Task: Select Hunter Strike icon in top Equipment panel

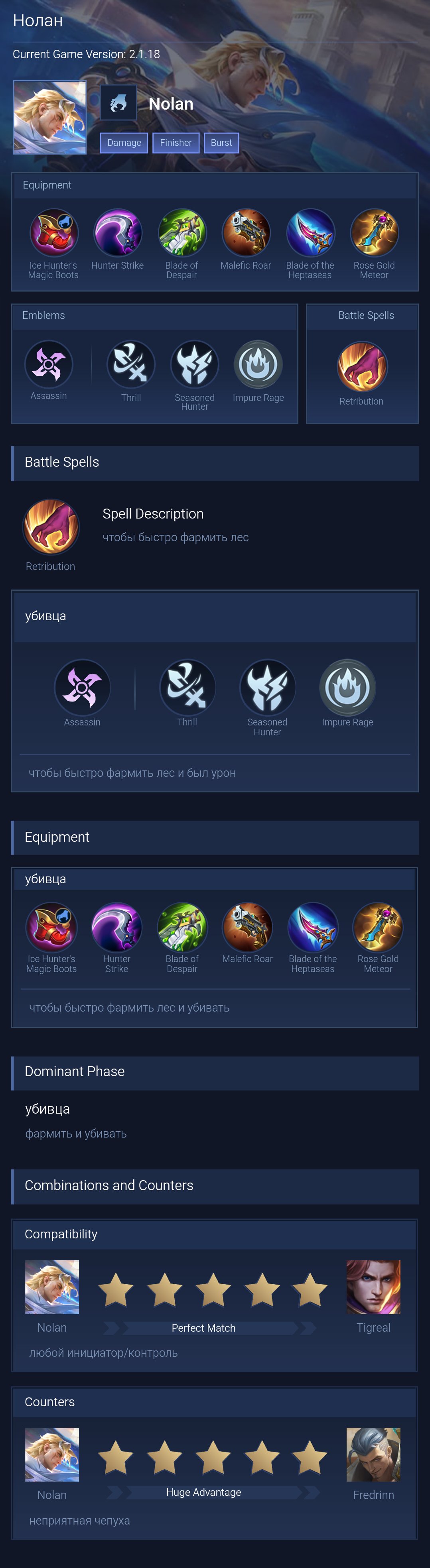Action: 118,232
